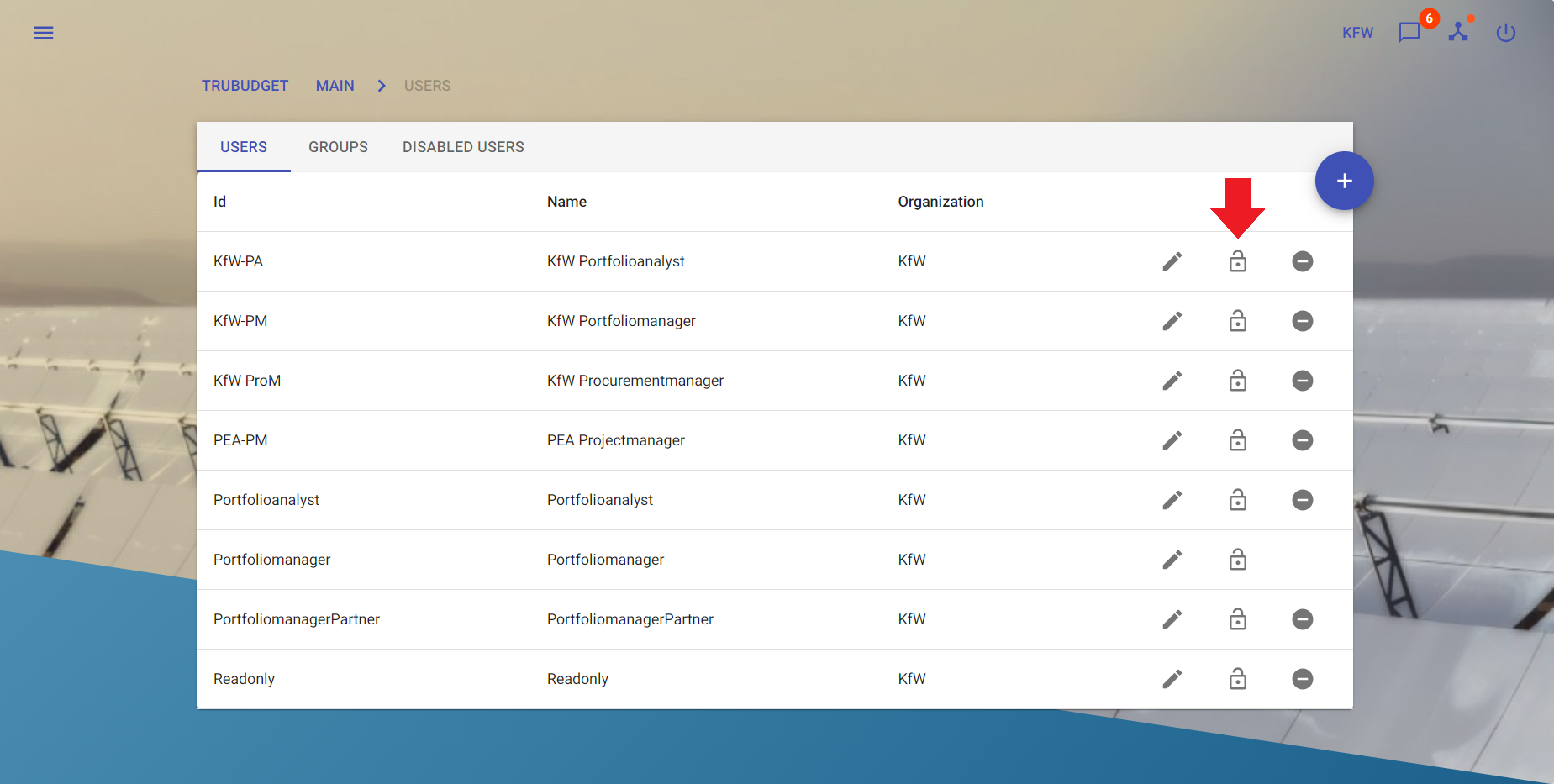Screen dimensions: 1554x784
Task: Click the KFW user label
Action: [1357, 33]
